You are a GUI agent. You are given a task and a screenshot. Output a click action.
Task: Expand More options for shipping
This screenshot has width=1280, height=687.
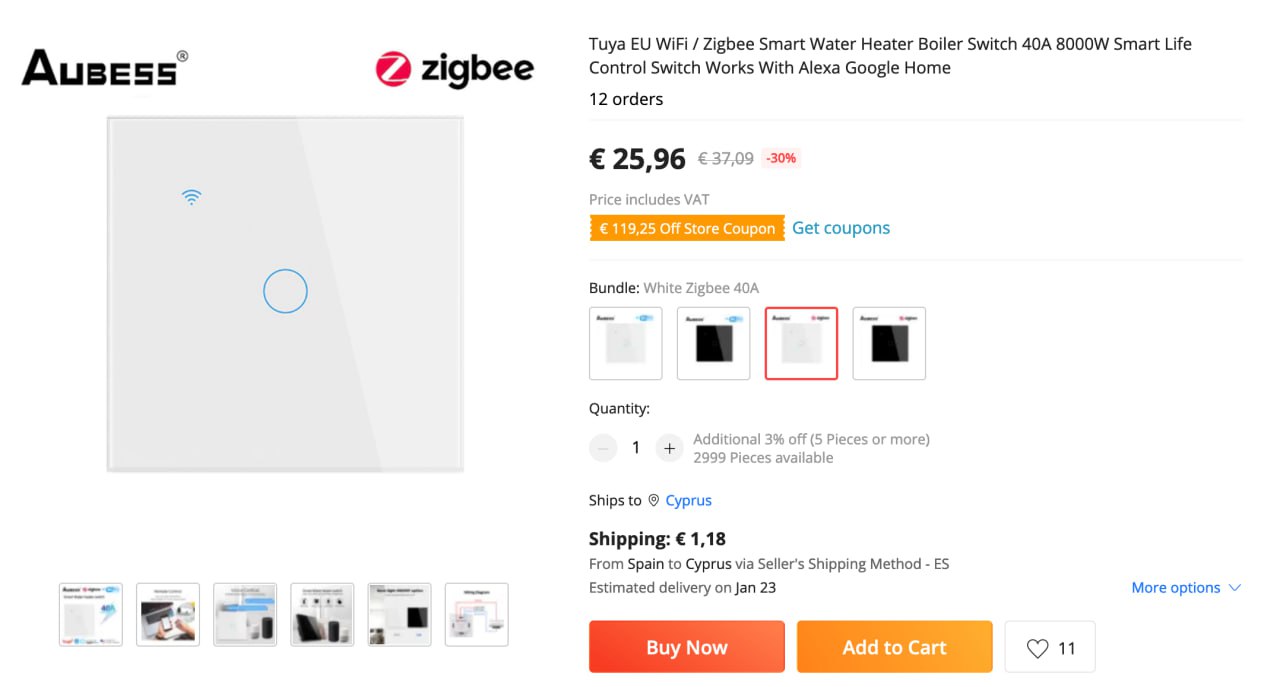click(1185, 587)
